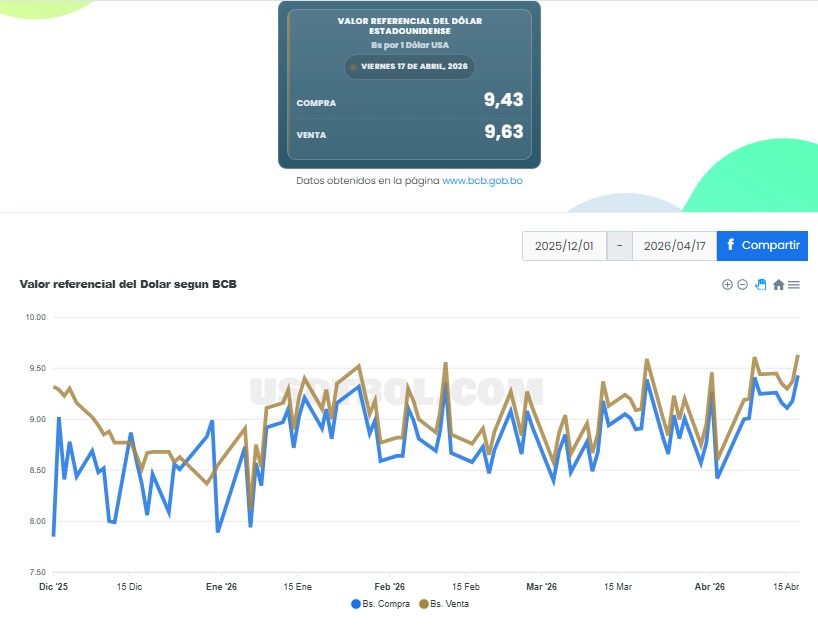Toggle the Bs. Compra series legend
Screen dimensions: 818x632
381,604
